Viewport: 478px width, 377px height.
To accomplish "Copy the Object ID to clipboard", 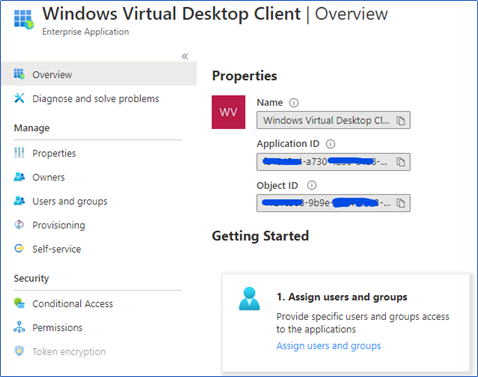I will pyautogui.click(x=401, y=203).
